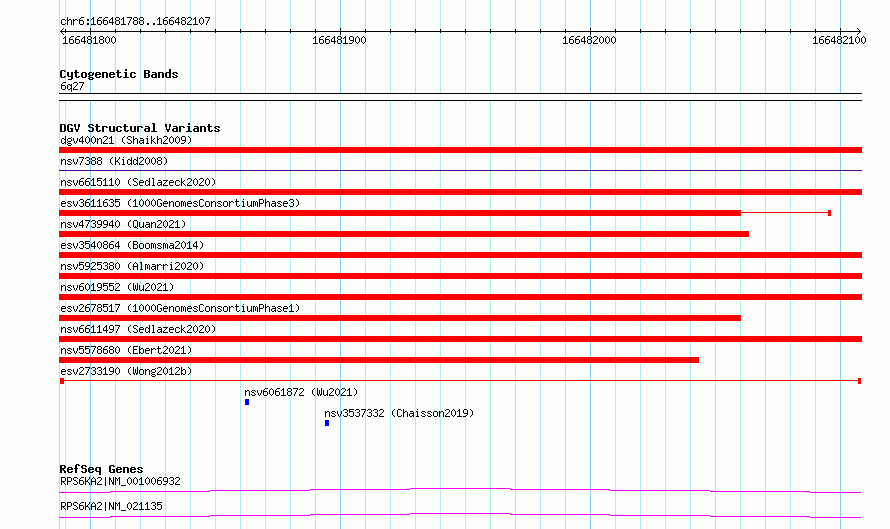Viewport: 890px width, 529px height.
Task: Click the 166481900 ruler position
Action: click(339, 40)
